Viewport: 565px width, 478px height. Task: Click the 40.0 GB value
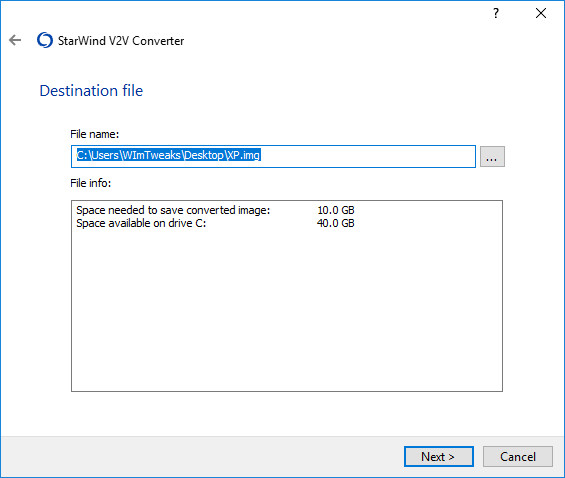click(335, 223)
